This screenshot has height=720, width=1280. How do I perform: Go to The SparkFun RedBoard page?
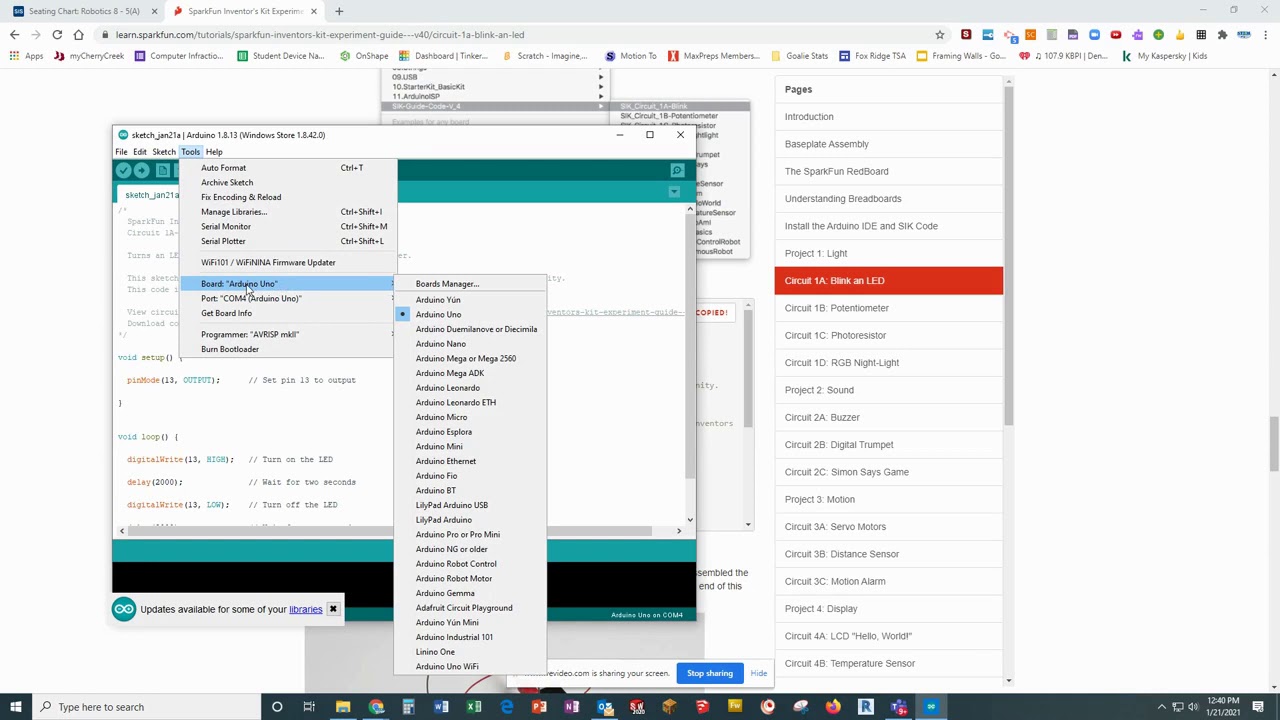point(837,171)
